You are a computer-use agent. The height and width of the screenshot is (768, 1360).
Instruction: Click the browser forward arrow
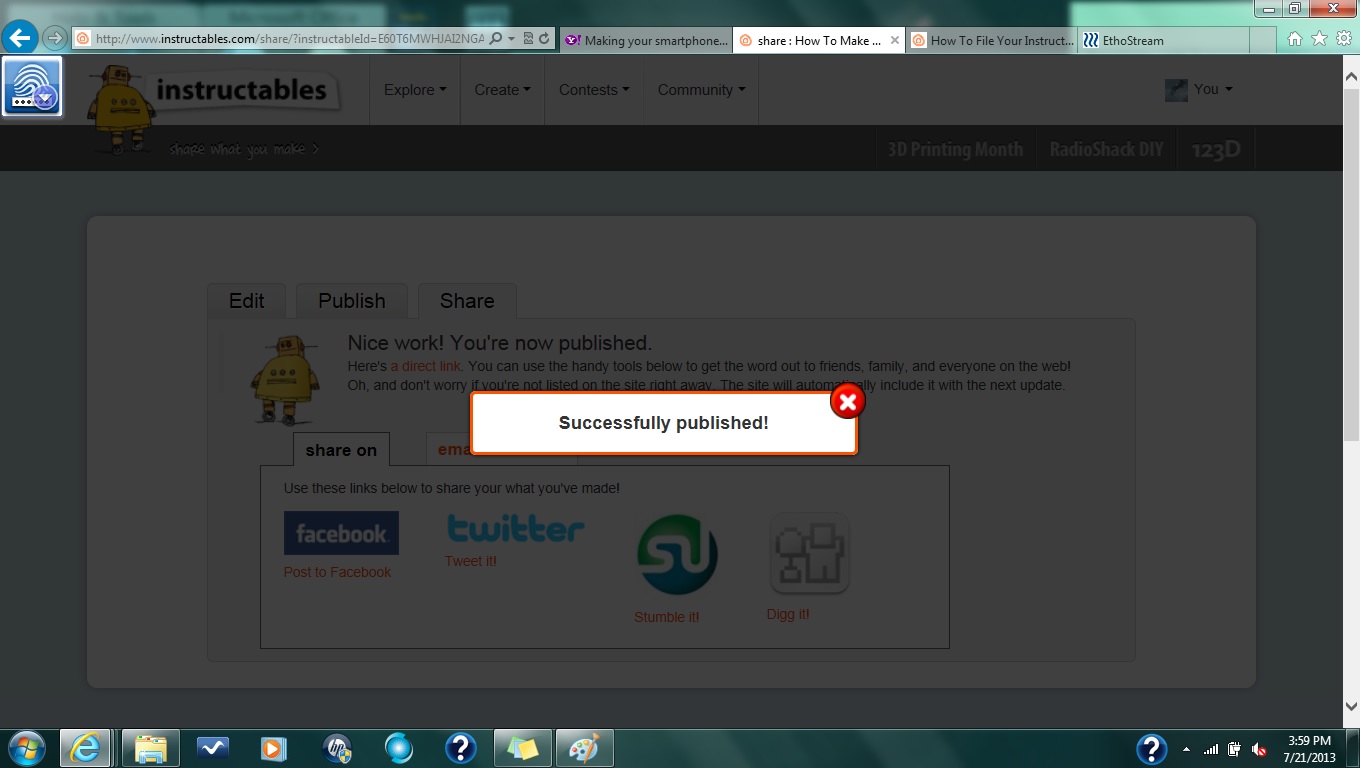coord(54,39)
